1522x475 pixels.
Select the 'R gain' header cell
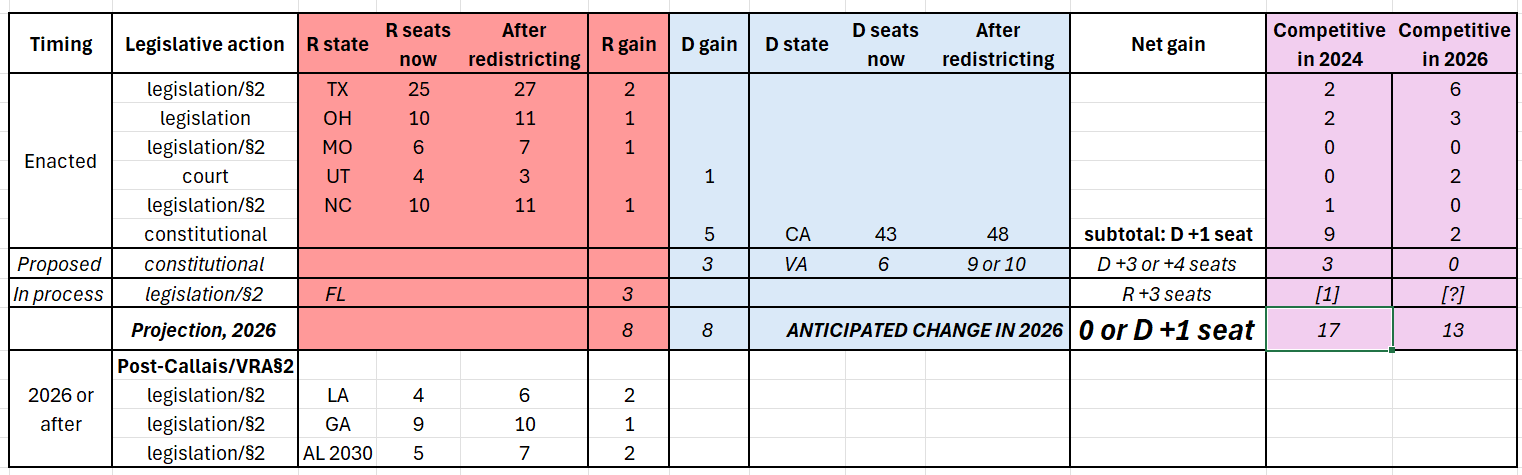[629, 44]
